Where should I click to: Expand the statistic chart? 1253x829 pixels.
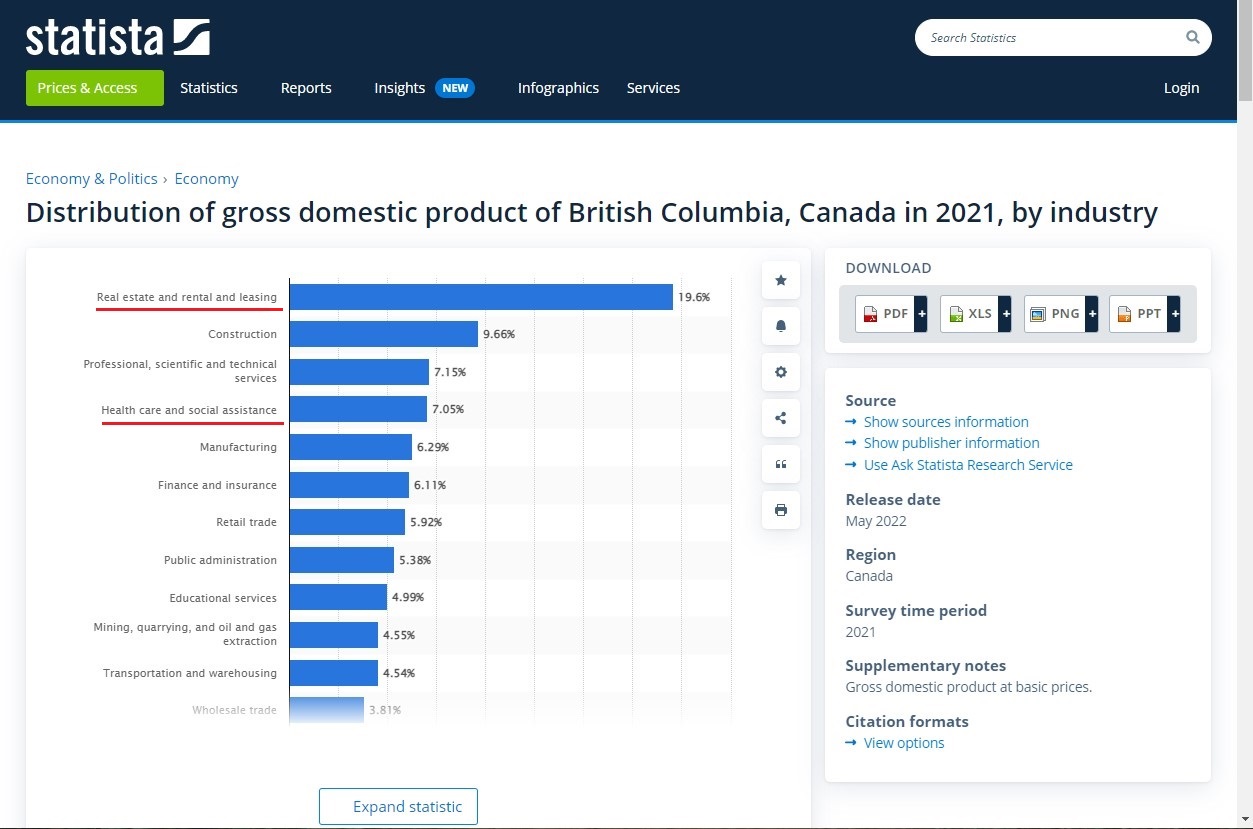click(398, 807)
